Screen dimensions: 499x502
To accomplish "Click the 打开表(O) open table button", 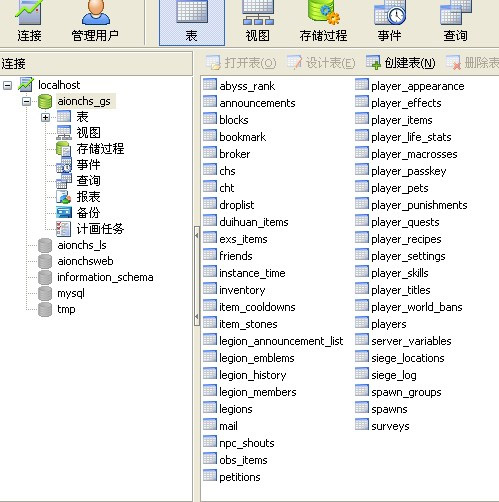I will pos(241,63).
